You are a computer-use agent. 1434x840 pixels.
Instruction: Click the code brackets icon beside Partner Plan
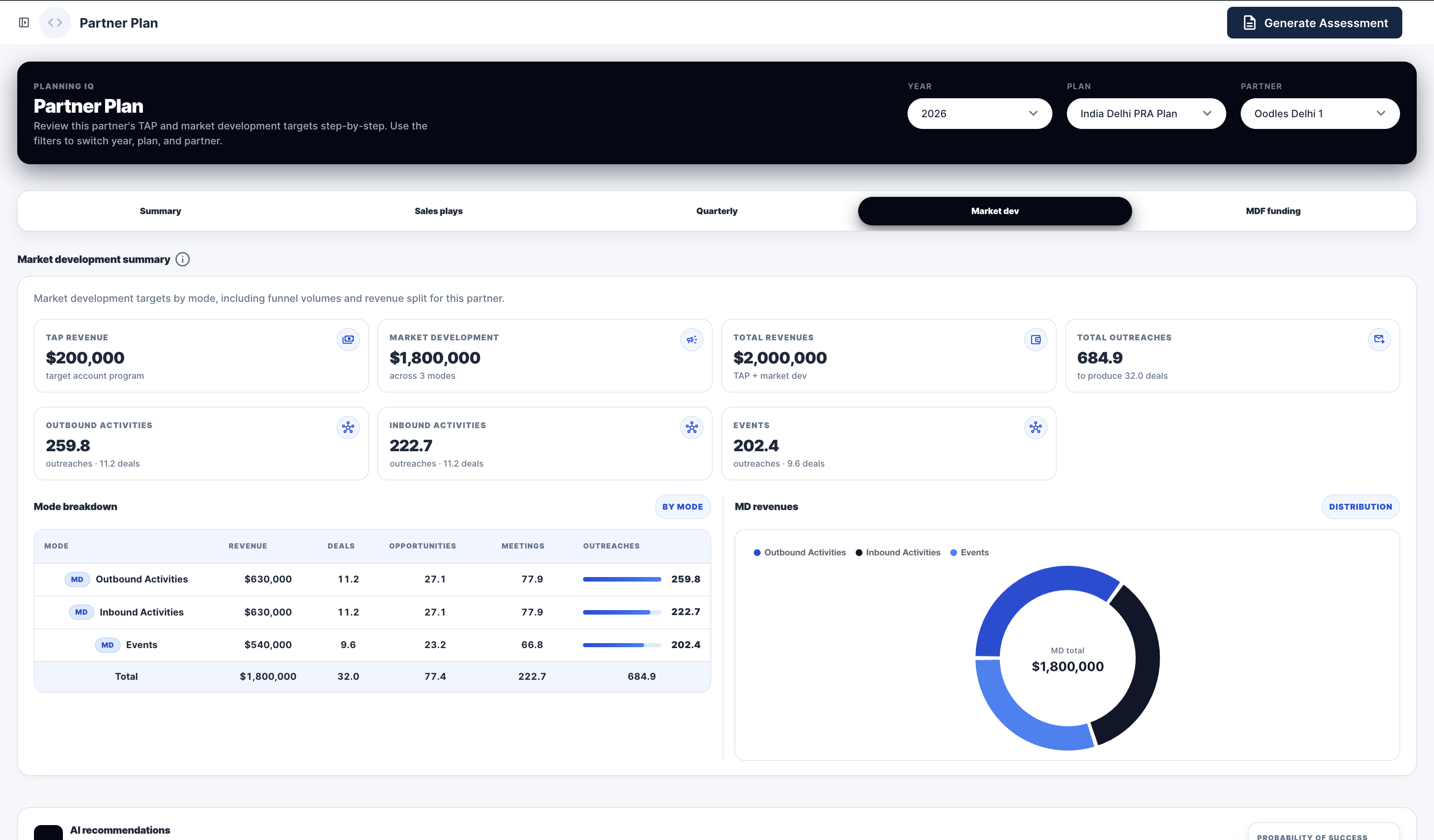(55, 23)
